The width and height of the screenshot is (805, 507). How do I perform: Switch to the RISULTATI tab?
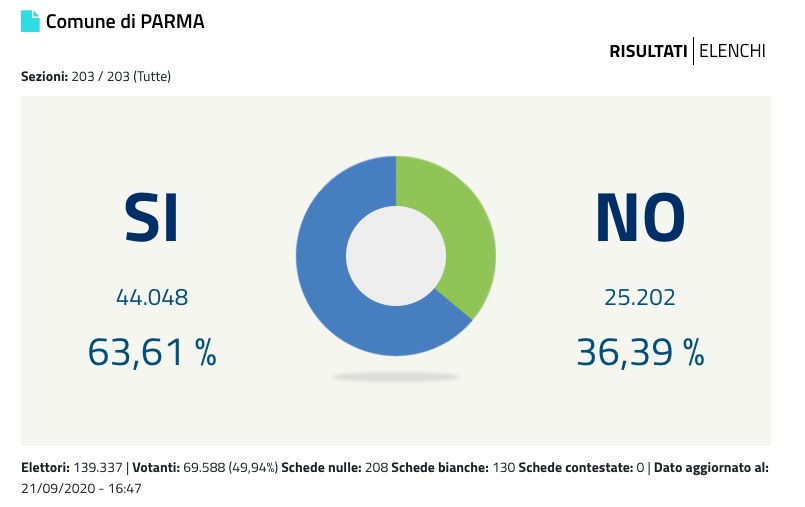click(x=648, y=51)
